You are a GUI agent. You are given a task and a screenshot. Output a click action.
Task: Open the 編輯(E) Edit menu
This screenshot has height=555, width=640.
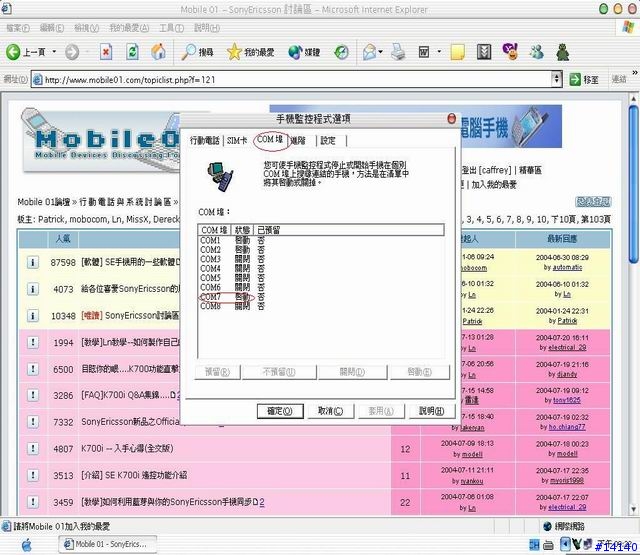tap(52, 28)
